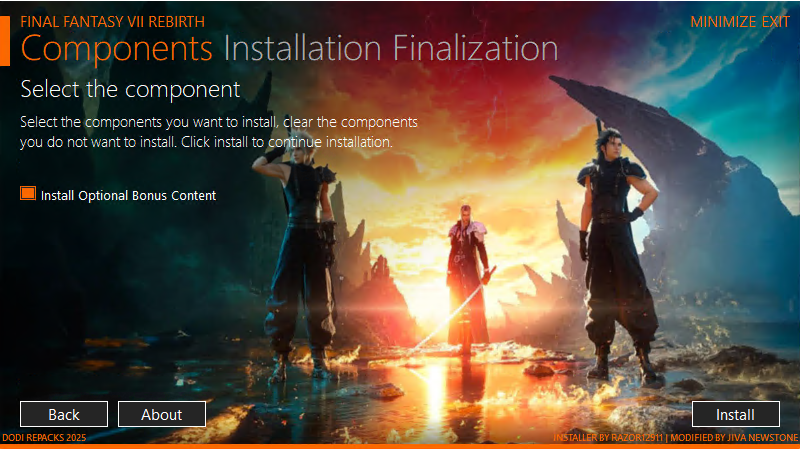Open the About dialog

(162, 414)
